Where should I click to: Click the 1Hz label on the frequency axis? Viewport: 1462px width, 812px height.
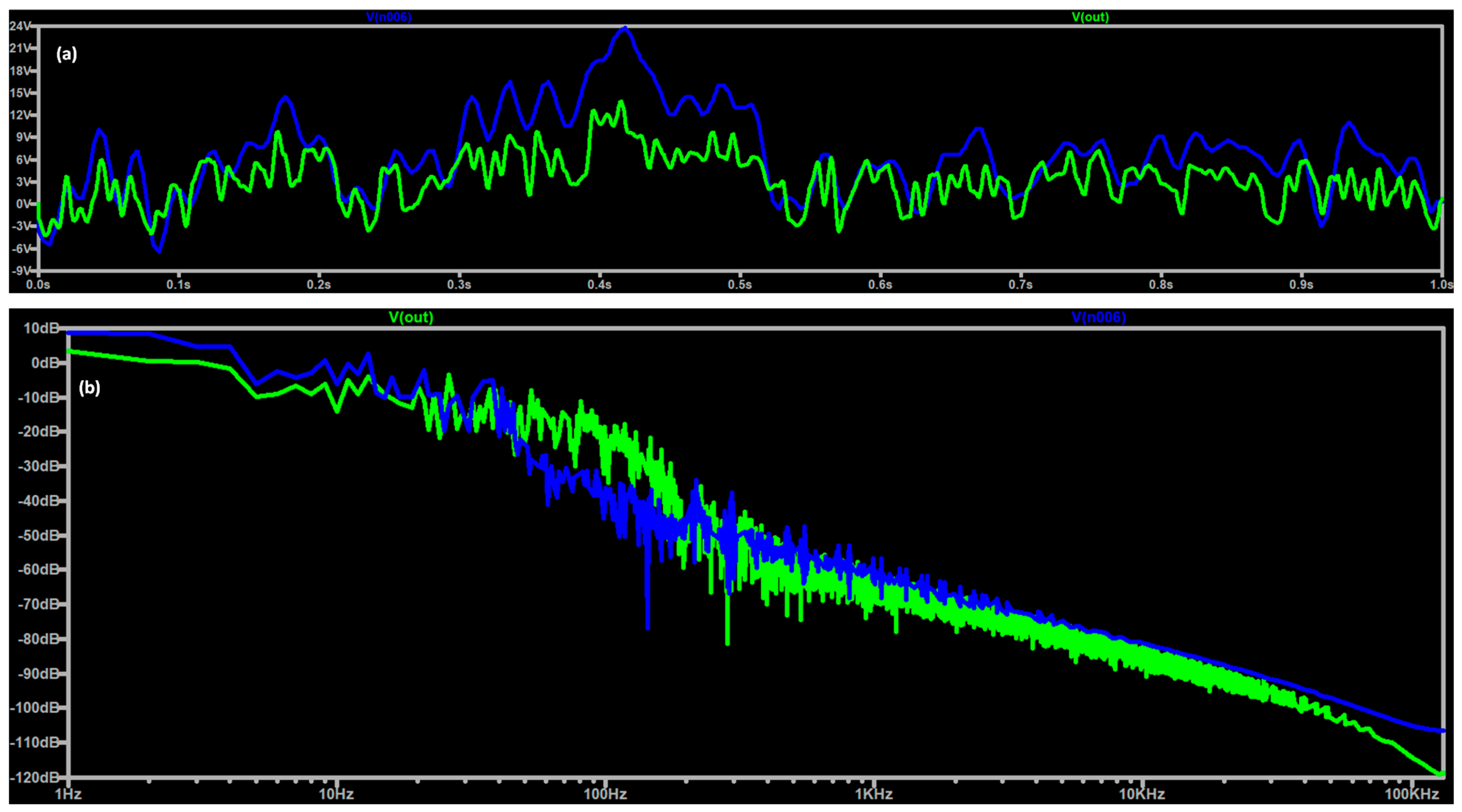coord(68,794)
